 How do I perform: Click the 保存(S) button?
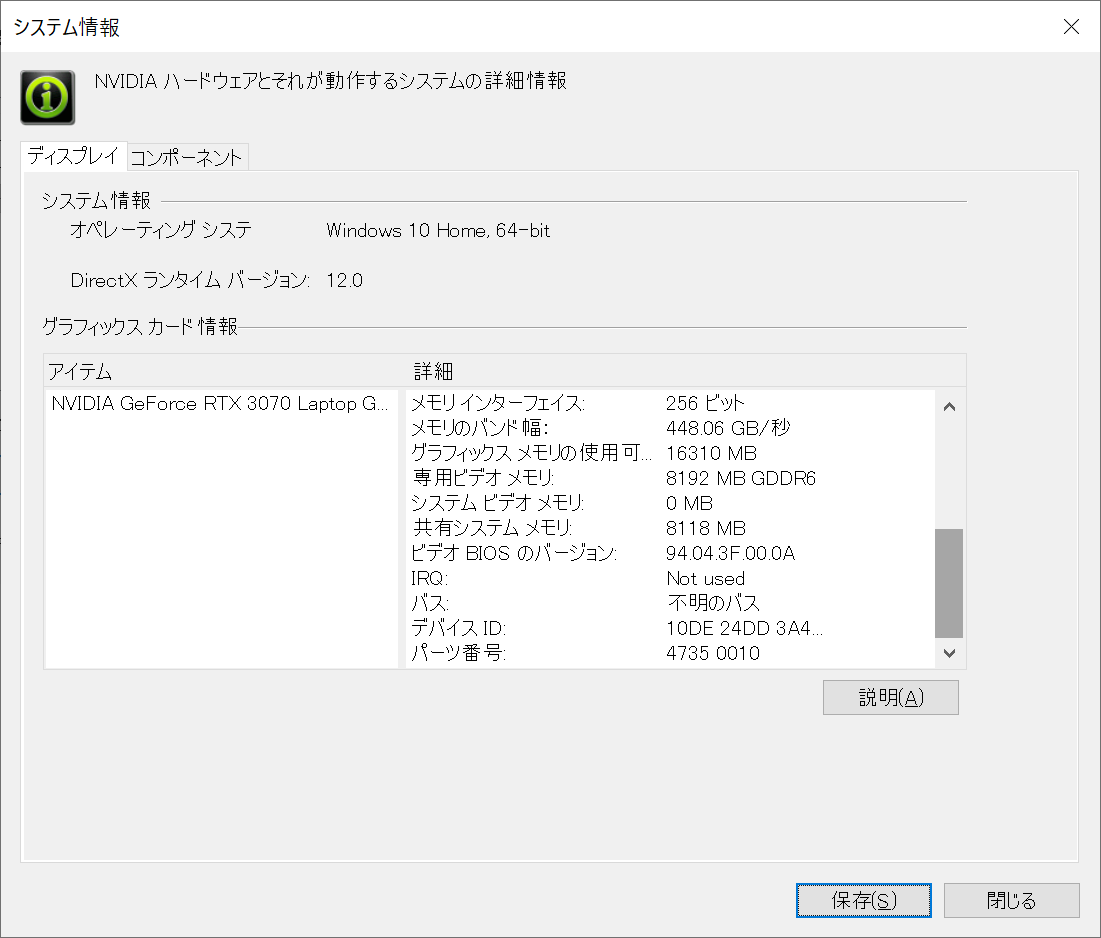click(x=864, y=900)
